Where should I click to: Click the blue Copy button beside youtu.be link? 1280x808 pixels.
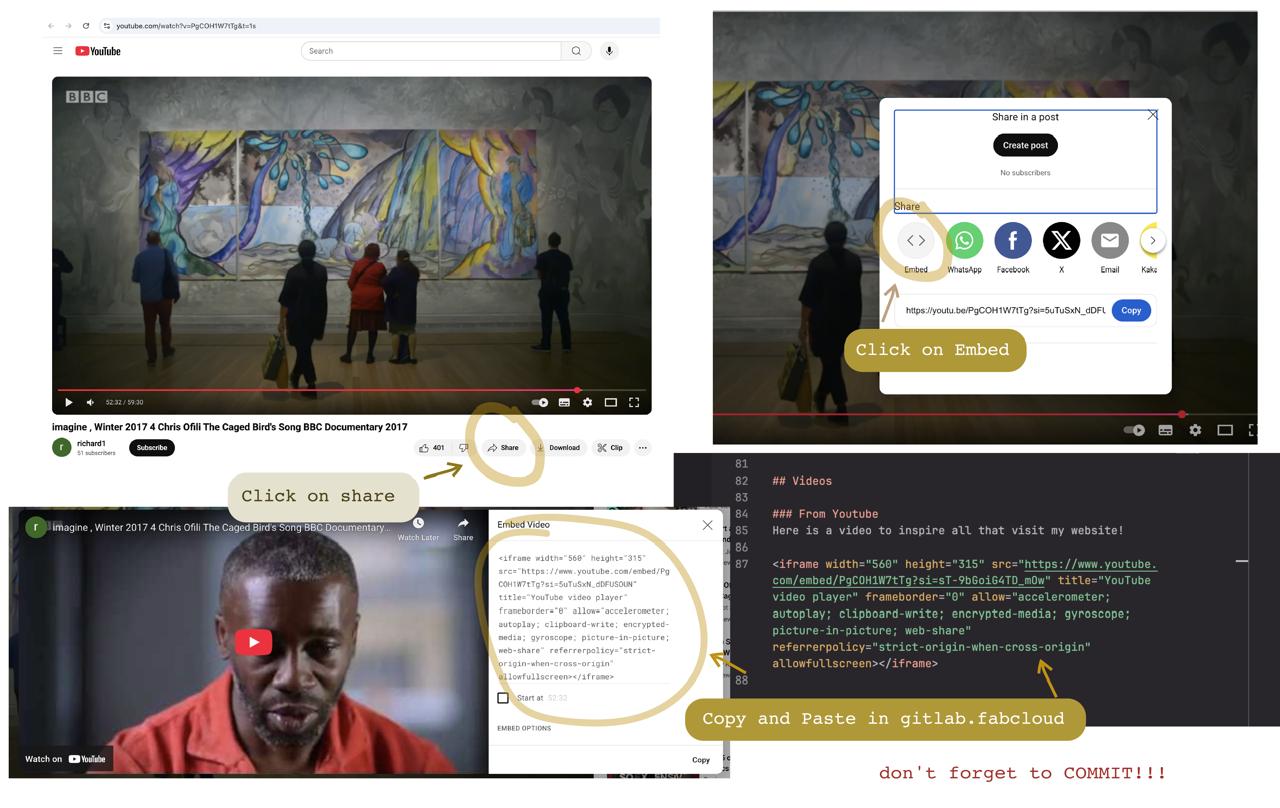coord(1130,310)
